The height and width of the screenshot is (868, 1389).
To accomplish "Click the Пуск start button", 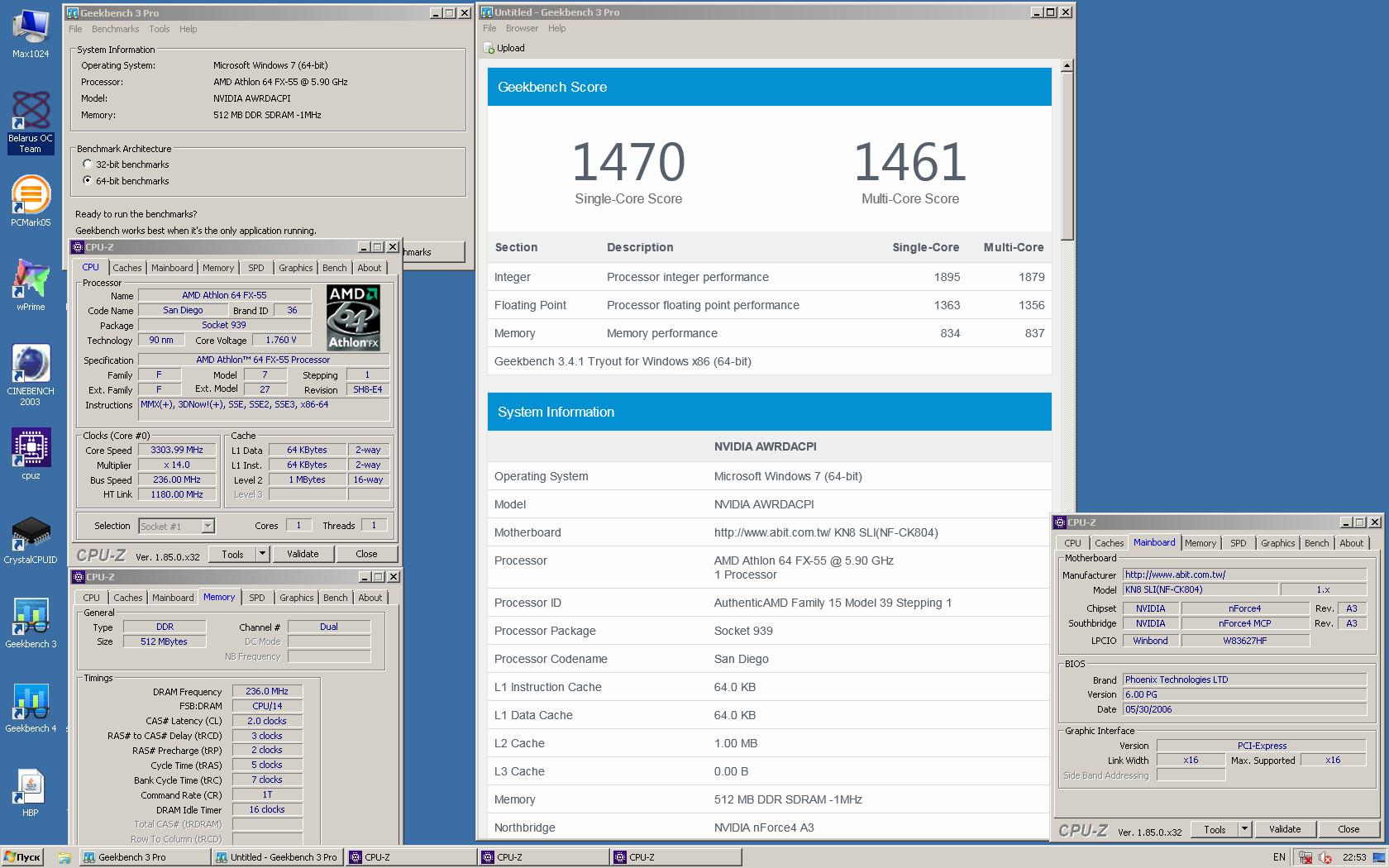I will (x=22, y=857).
